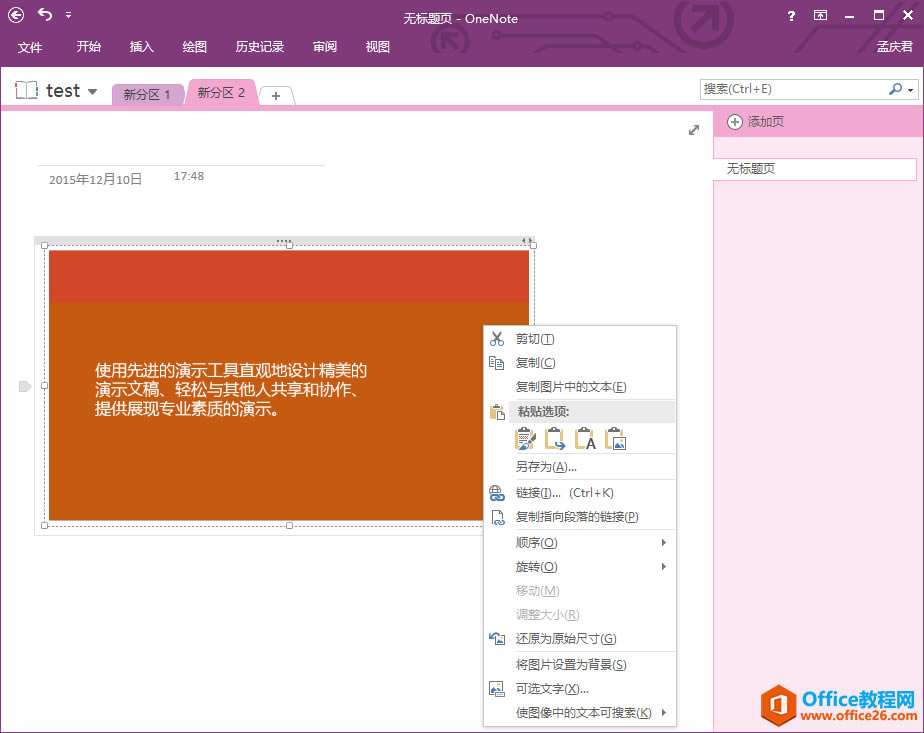Click the back navigation arrow icon
The height and width of the screenshot is (733, 924).
click(x=13, y=14)
